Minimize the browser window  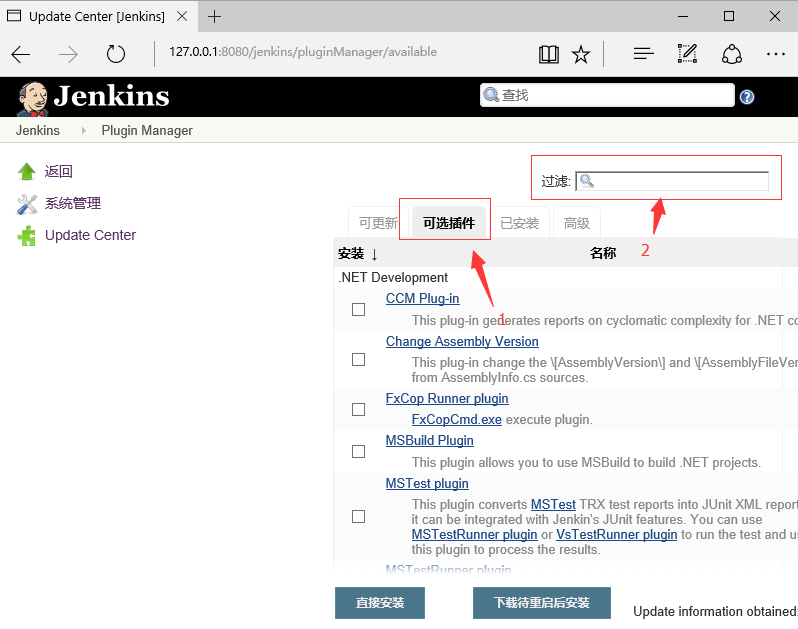tap(683, 16)
